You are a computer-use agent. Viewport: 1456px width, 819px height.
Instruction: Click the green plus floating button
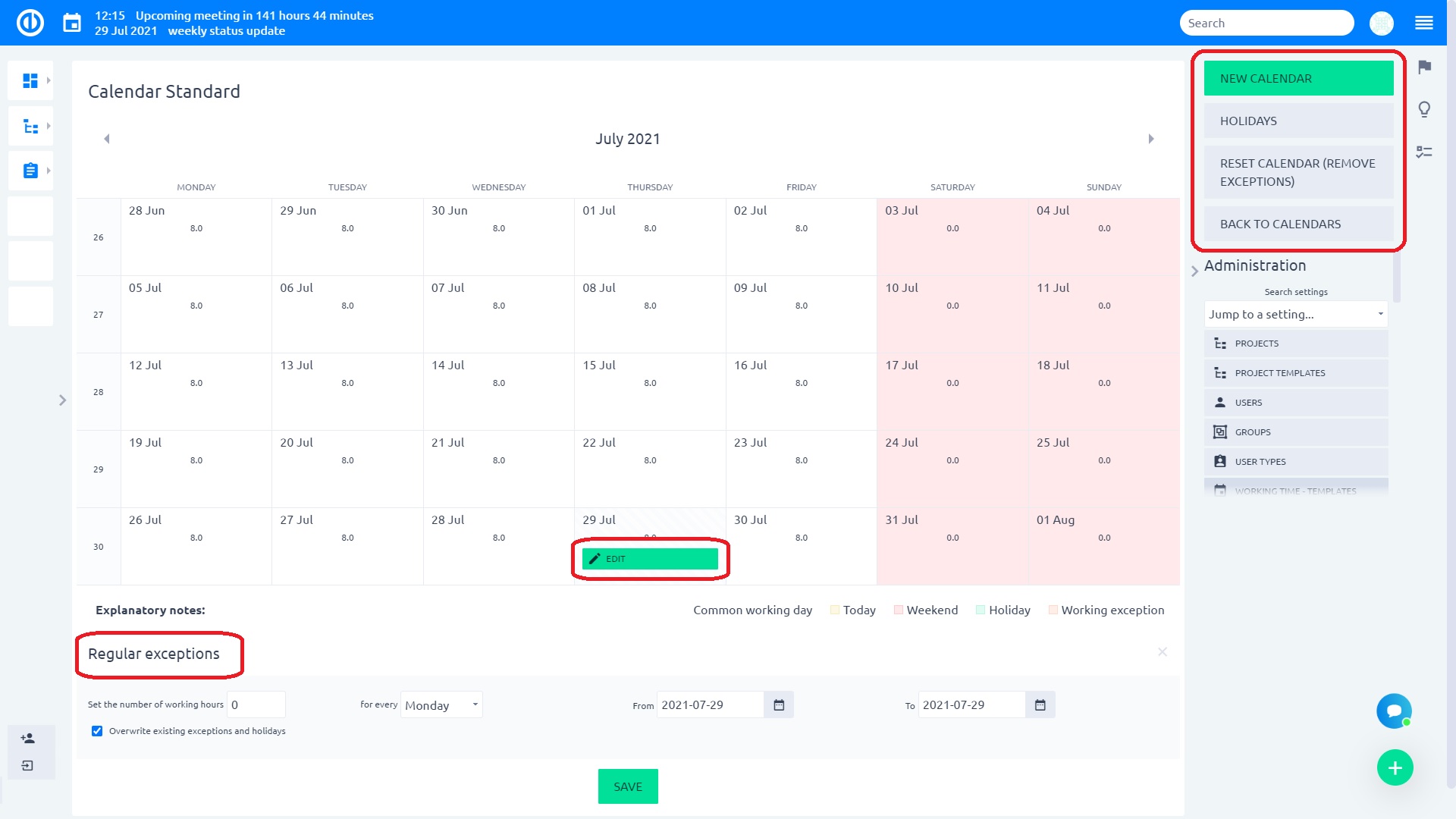(x=1395, y=767)
